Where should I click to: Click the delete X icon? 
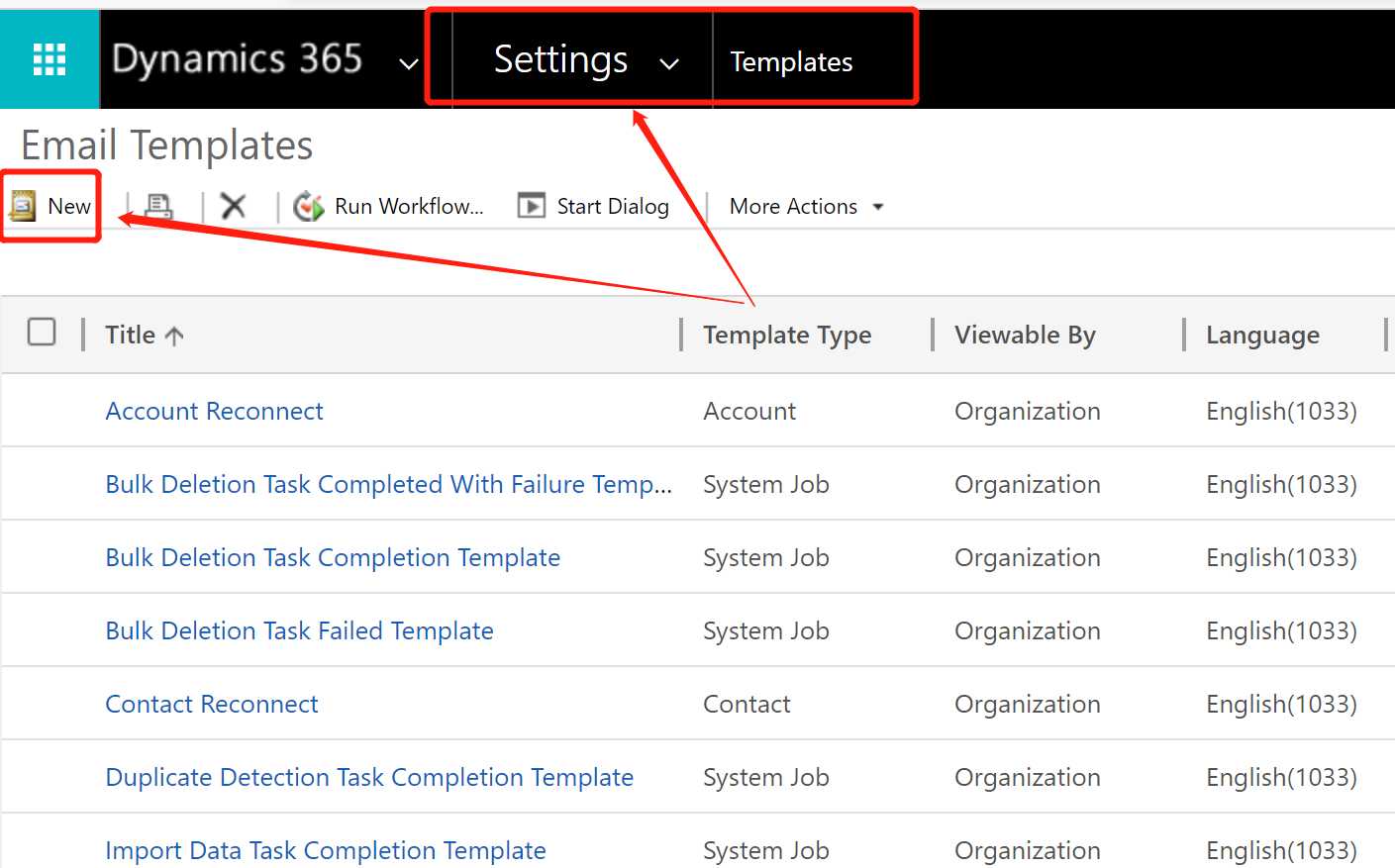(234, 206)
